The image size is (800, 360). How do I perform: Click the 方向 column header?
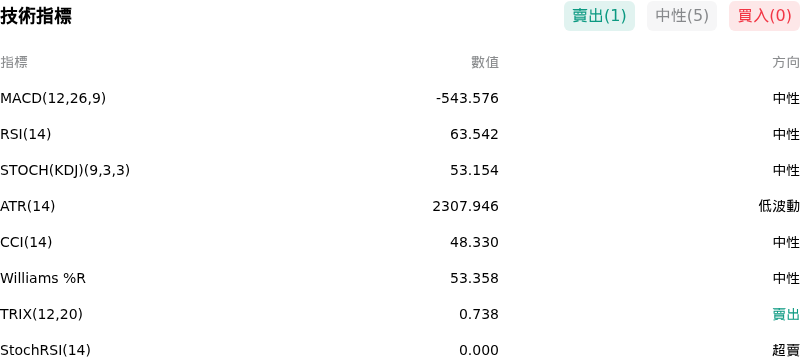786,62
